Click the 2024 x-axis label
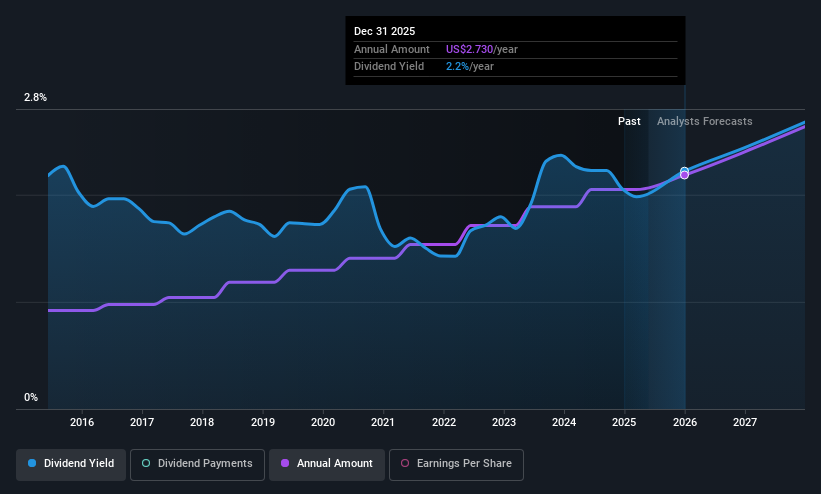Image resolution: width=821 pixels, height=494 pixels. coord(564,422)
